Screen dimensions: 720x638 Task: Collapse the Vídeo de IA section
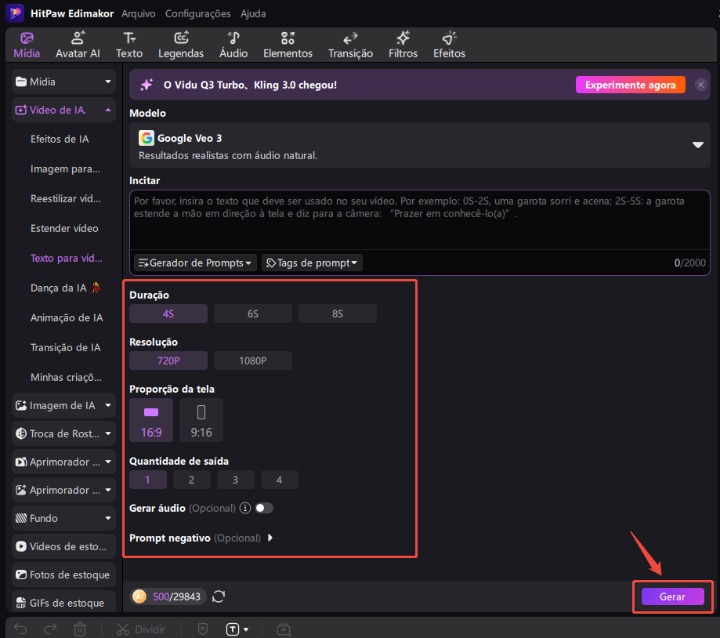63,110
